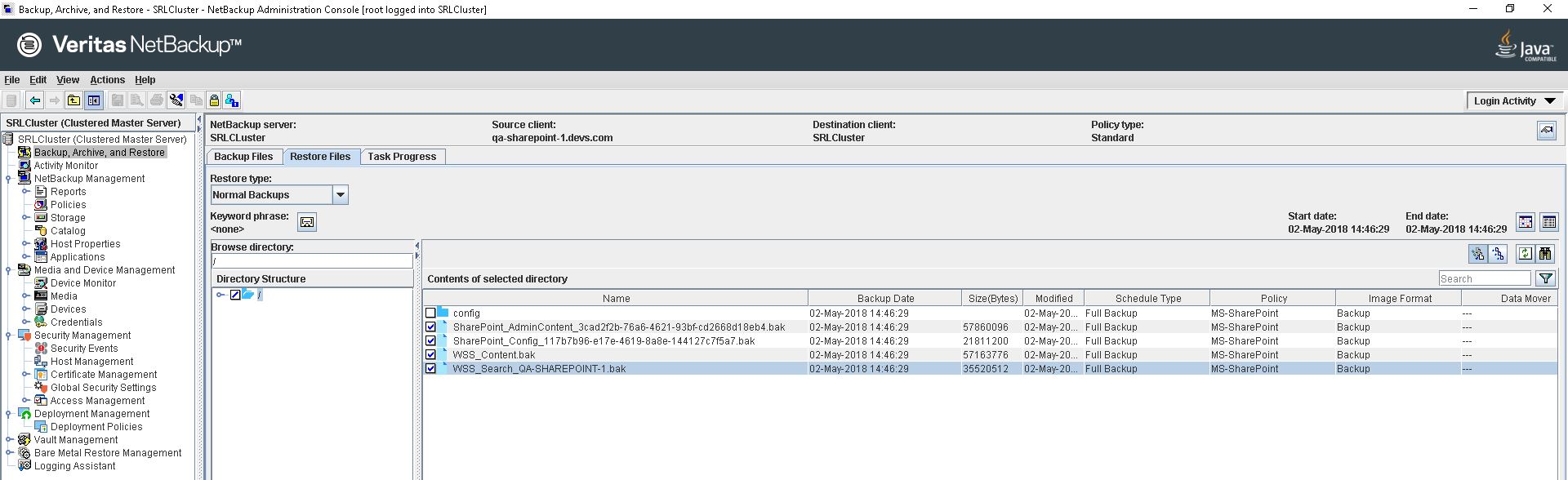The image size is (1568, 480).
Task: Click the wrench and screwdriver toolbar icon
Action: [x=176, y=100]
